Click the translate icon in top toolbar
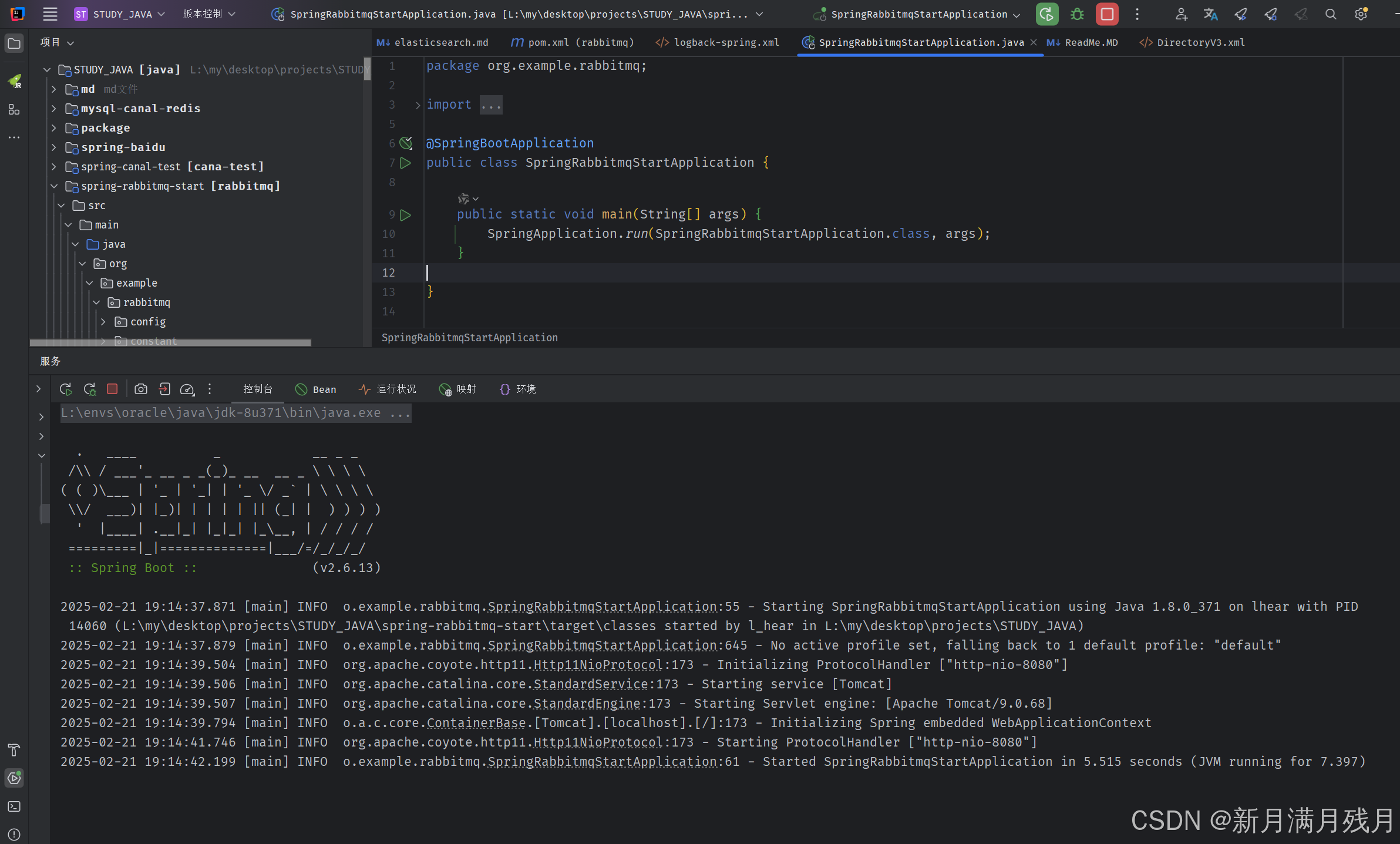The width and height of the screenshot is (1400, 844). pyautogui.click(x=1210, y=14)
